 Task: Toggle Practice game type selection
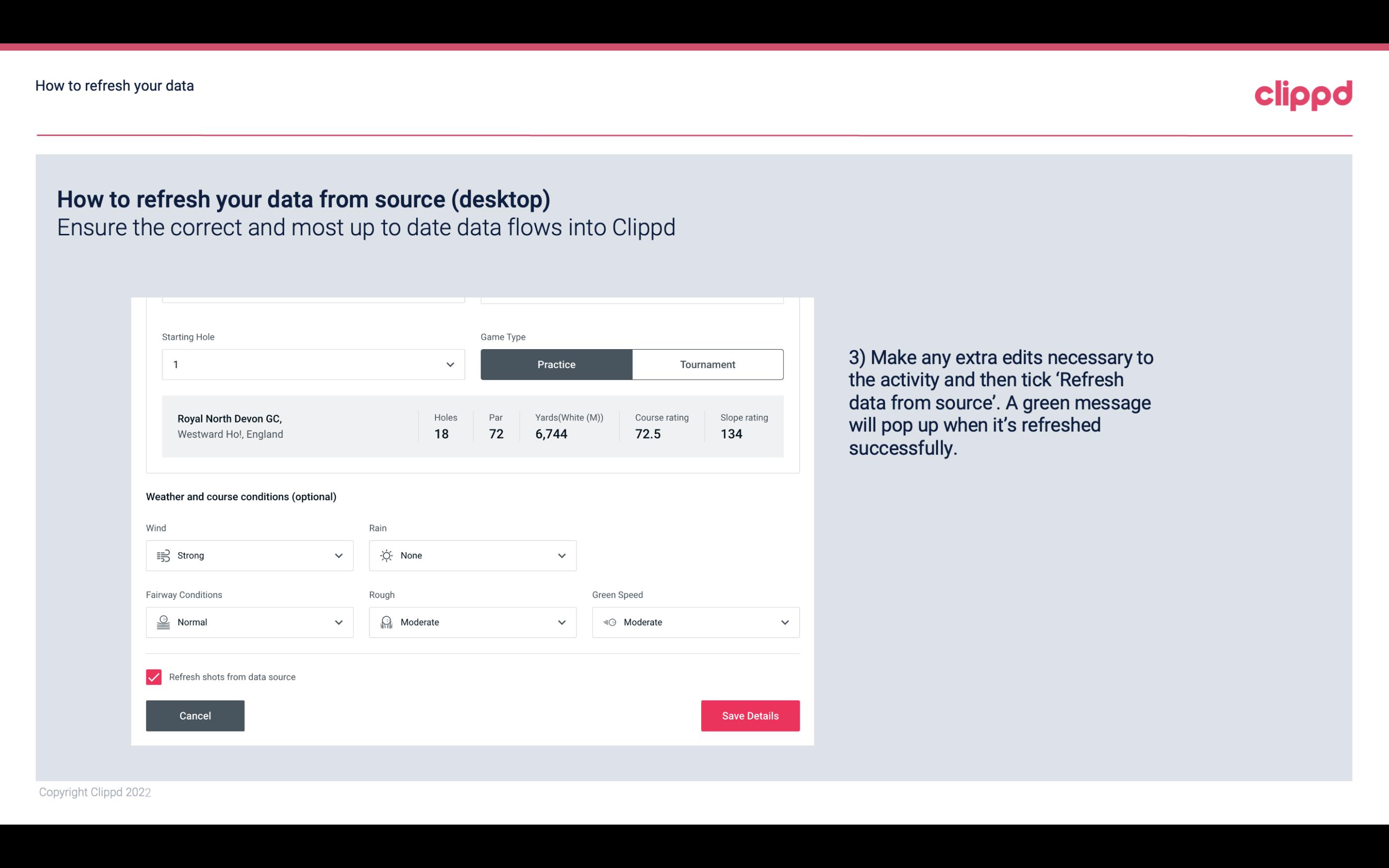(x=556, y=364)
